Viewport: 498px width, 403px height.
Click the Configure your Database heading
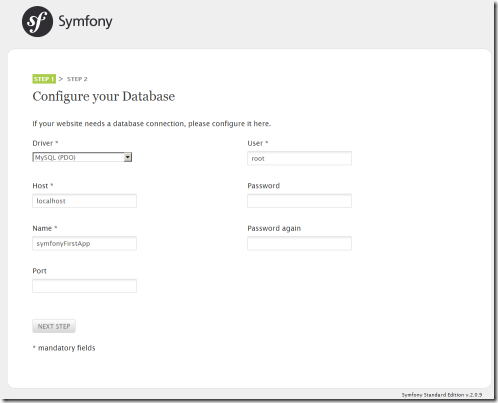(x=104, y=96)
